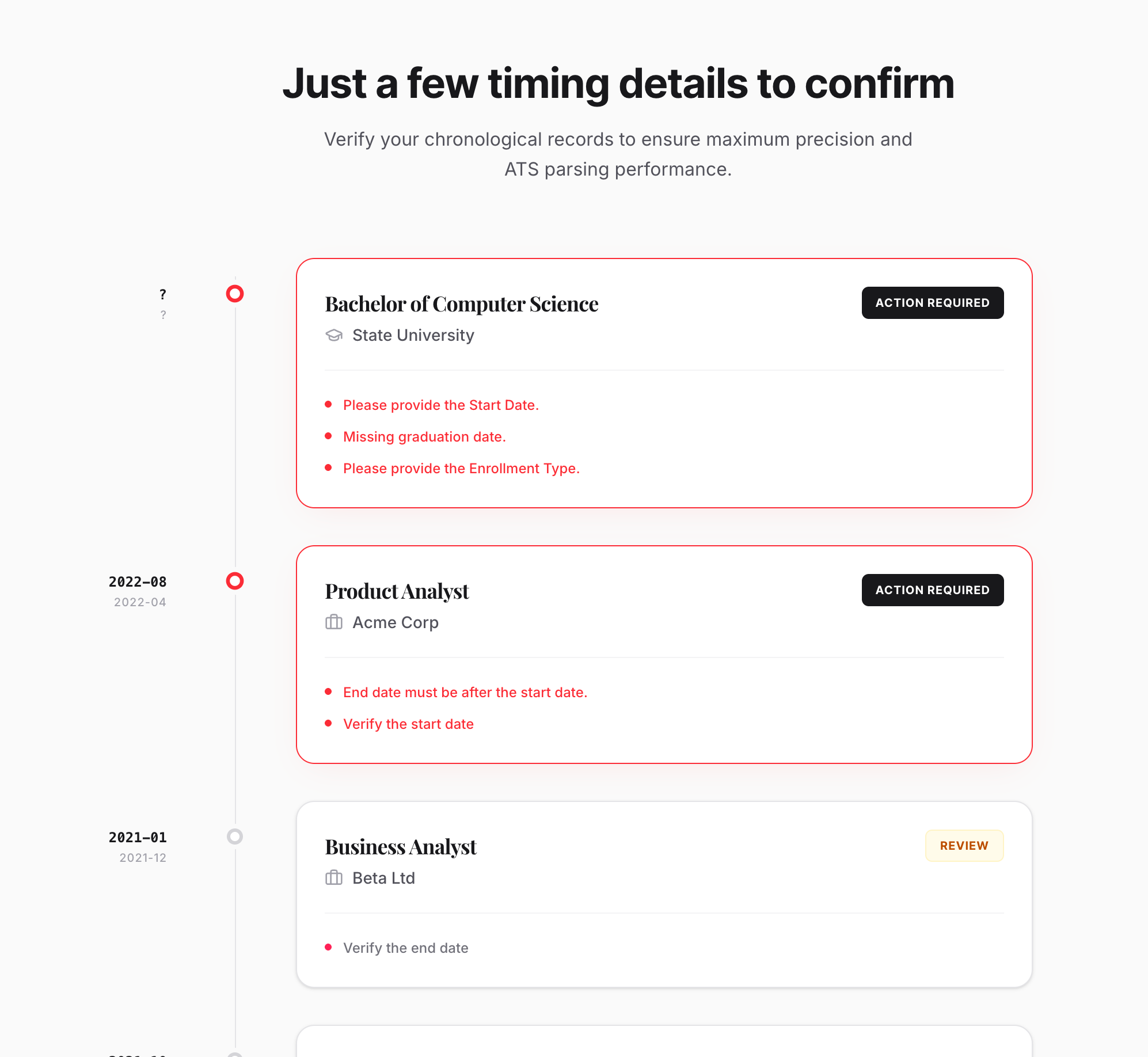The width and height of the screenshot is (1148, 1057).
Task: Click 'Please provide the Enrollment Type' error item
Action: click(461, 468)
